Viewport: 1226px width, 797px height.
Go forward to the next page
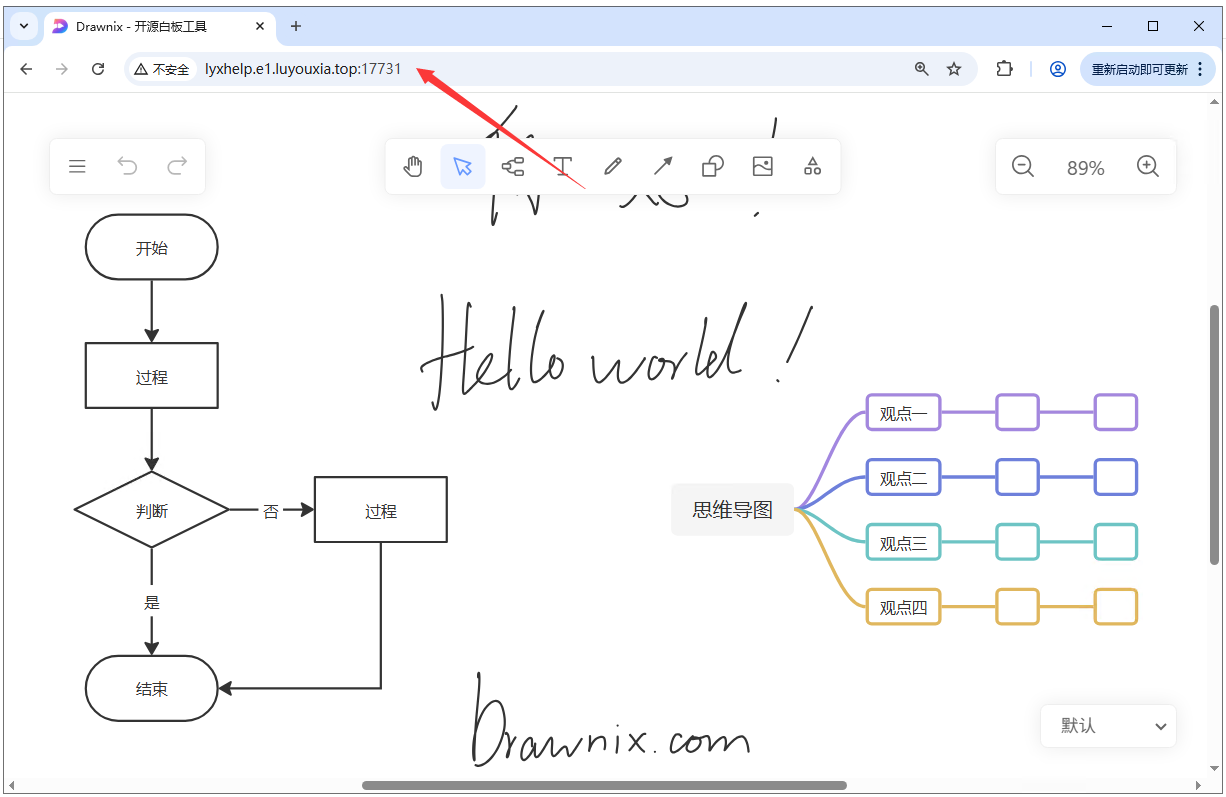click(x=62, y=69)
